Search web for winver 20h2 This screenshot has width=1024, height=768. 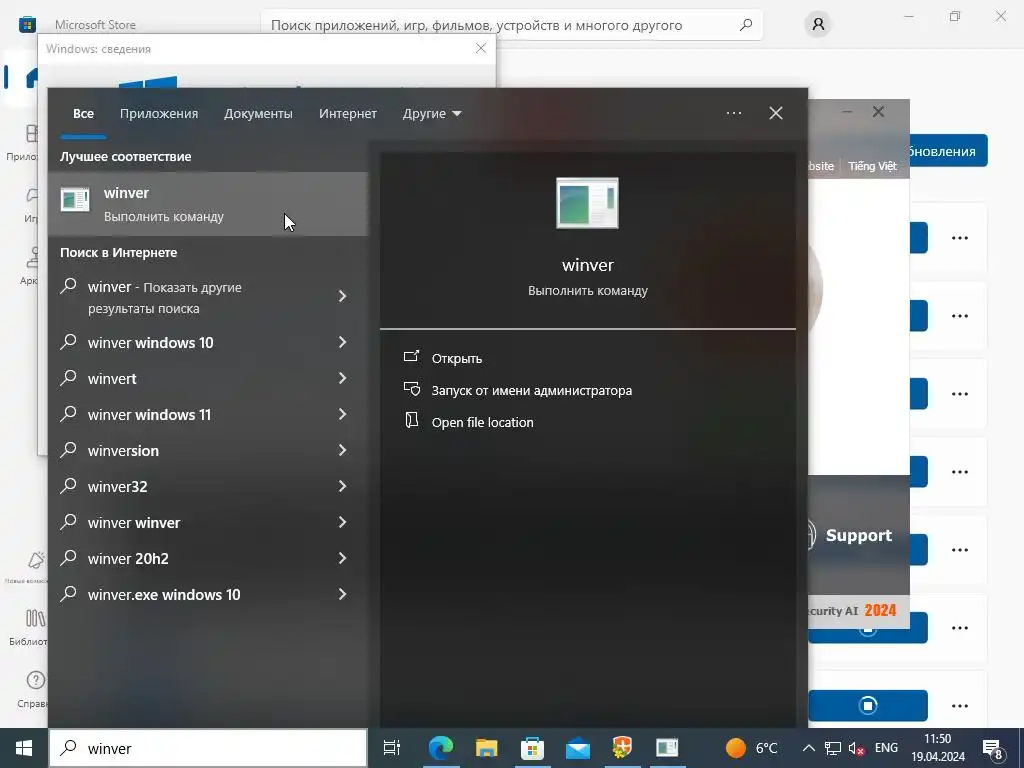point(208,558)
